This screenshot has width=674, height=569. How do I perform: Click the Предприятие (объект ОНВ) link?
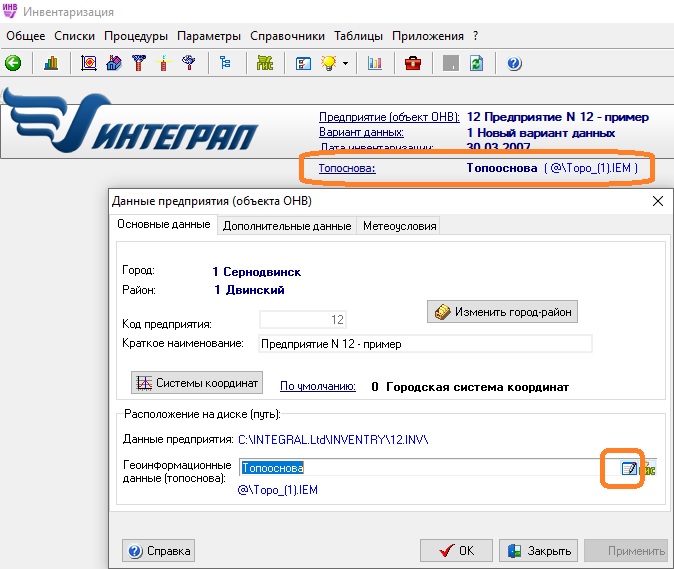(x=385, y=116)
